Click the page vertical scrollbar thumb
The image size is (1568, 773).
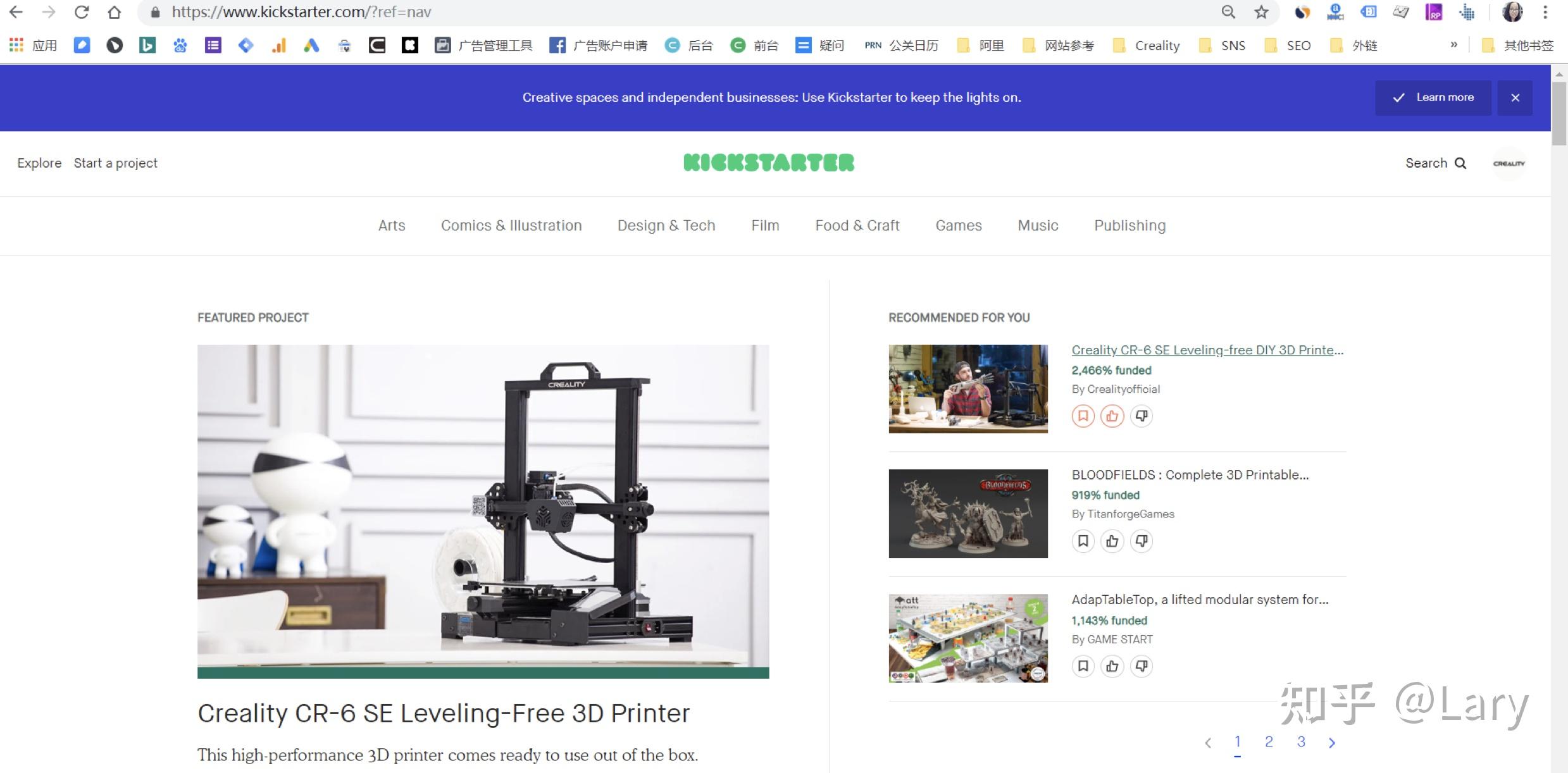coord(1559,114)
